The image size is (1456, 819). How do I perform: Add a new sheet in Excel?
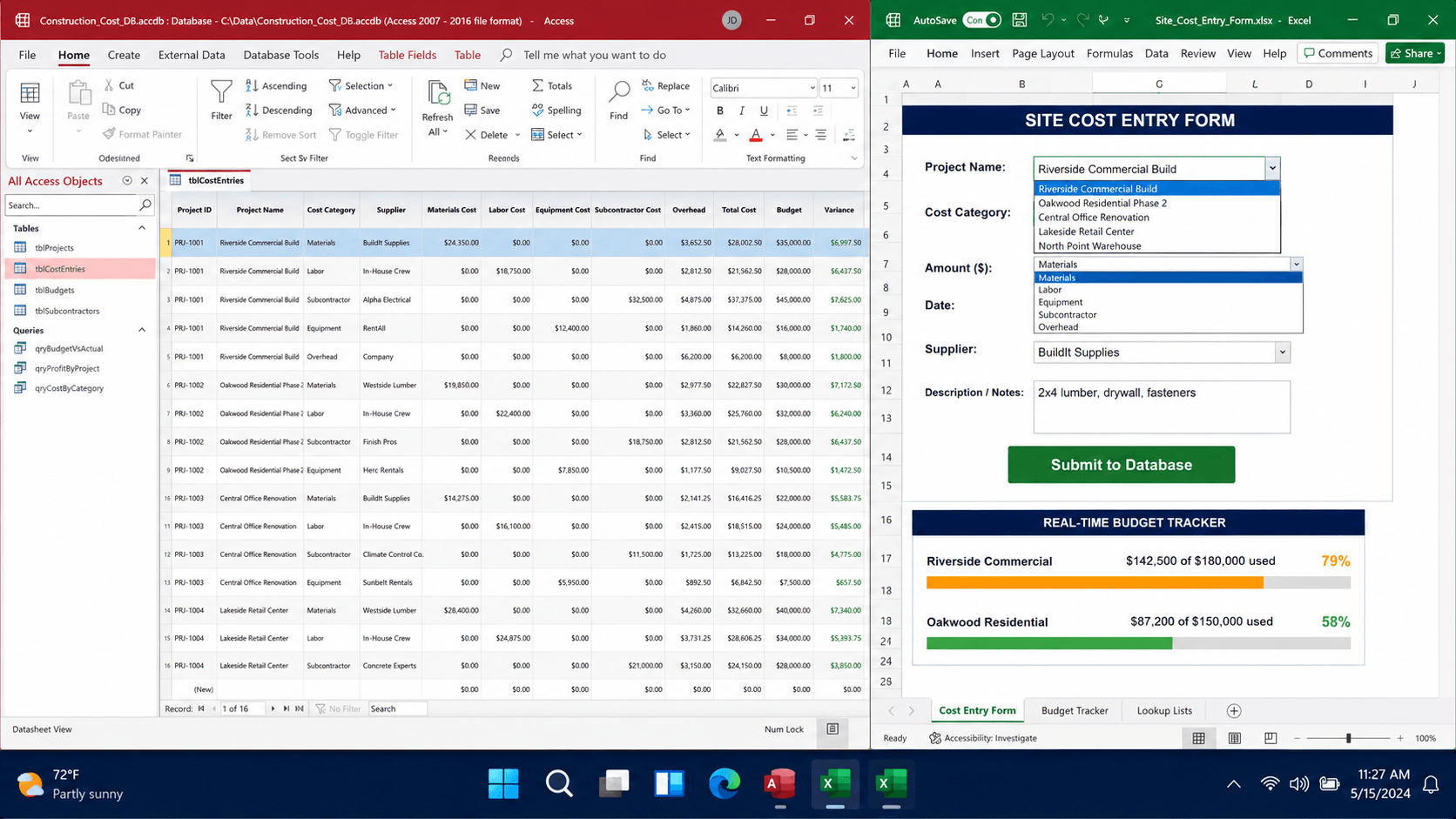click(1234, 711)
